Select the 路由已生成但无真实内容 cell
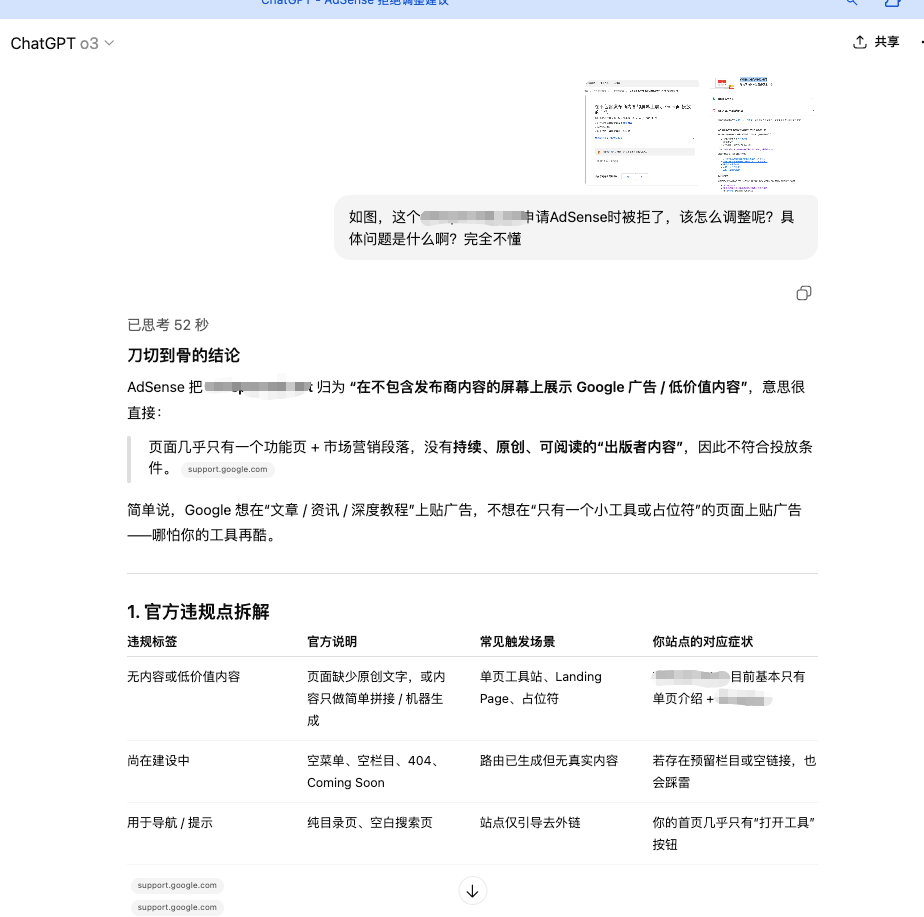The height and width of the screenshot is (917, 924). 549,761
